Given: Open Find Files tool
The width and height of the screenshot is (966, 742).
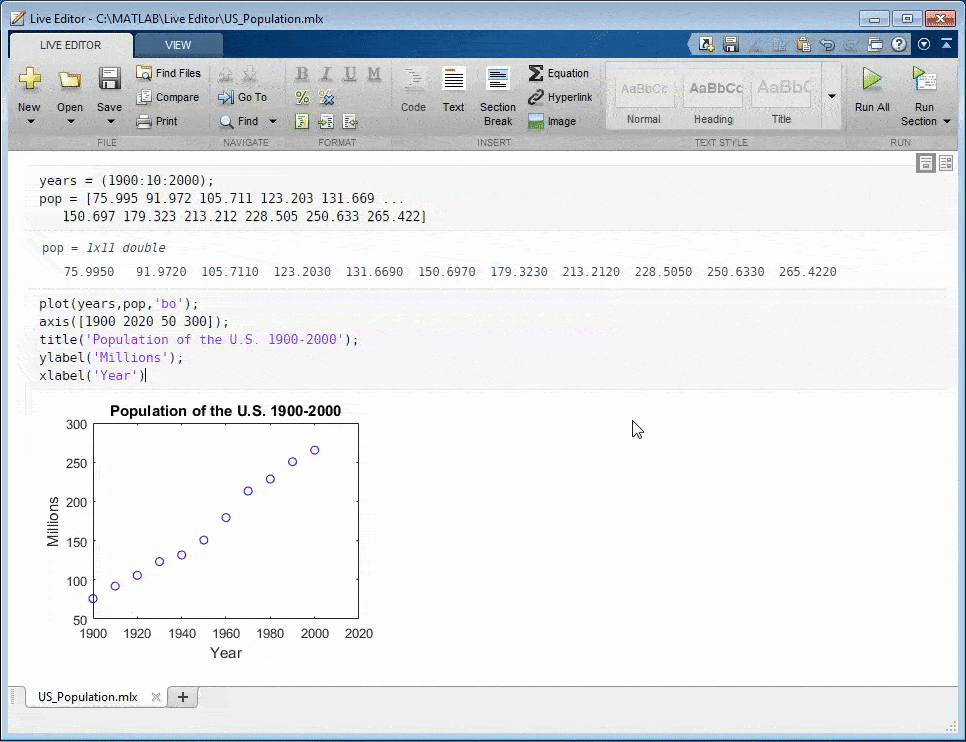Looking at the screenshot, I should [168, 73].
